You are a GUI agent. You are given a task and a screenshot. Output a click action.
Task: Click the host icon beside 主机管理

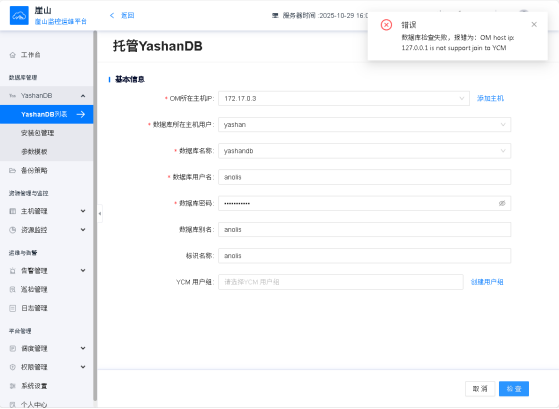[x=12, y=211]
